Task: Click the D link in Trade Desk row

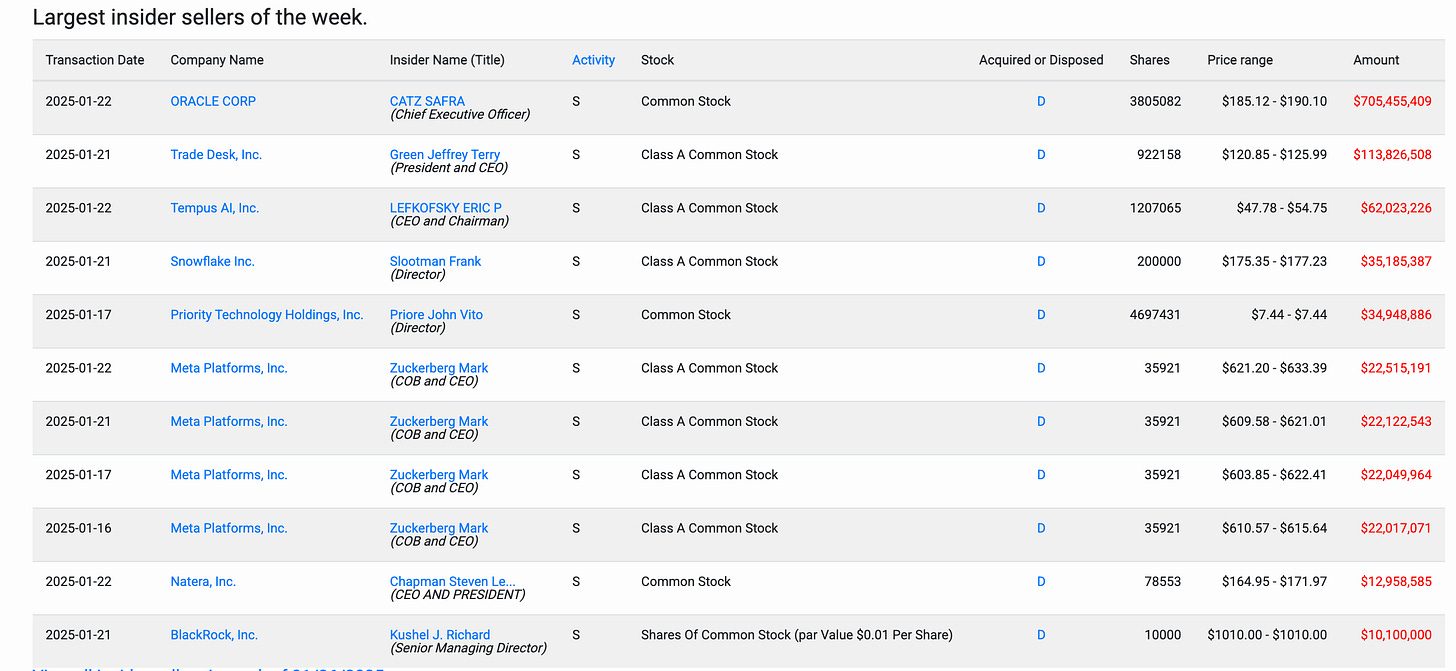Action: coord(1041,155)
